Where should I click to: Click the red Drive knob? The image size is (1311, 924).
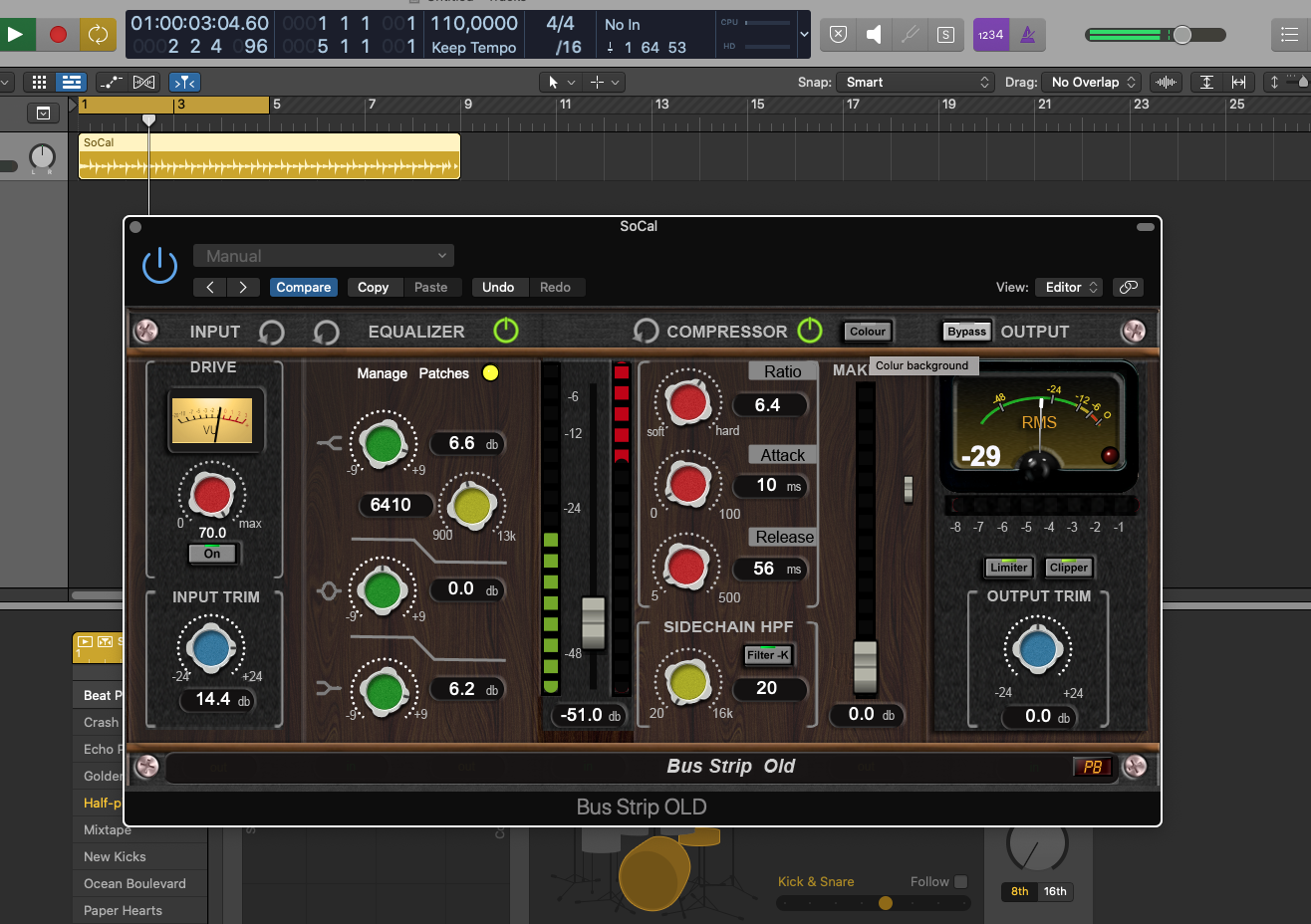point(211,494)
